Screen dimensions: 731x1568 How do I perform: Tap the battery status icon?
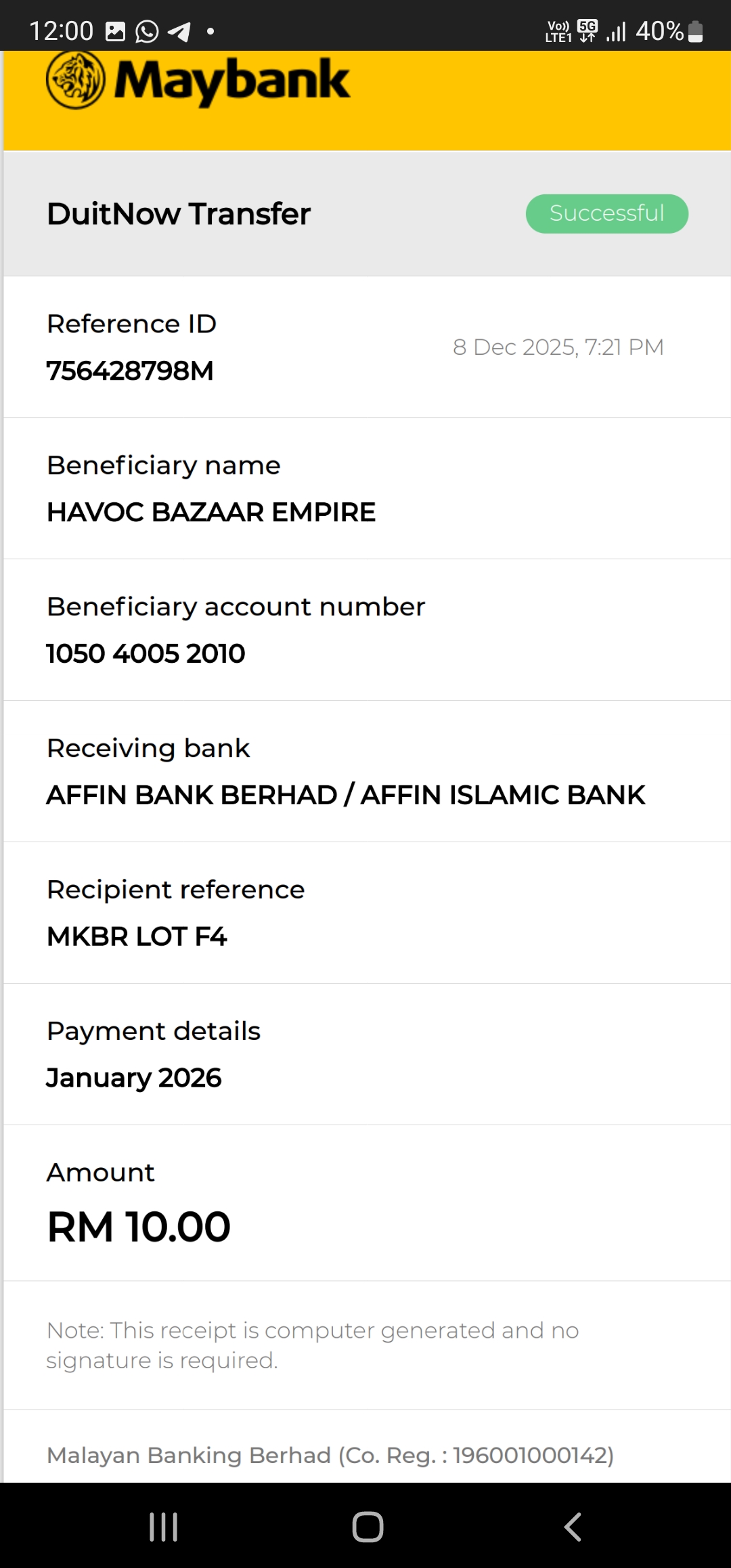click(695, 31)
